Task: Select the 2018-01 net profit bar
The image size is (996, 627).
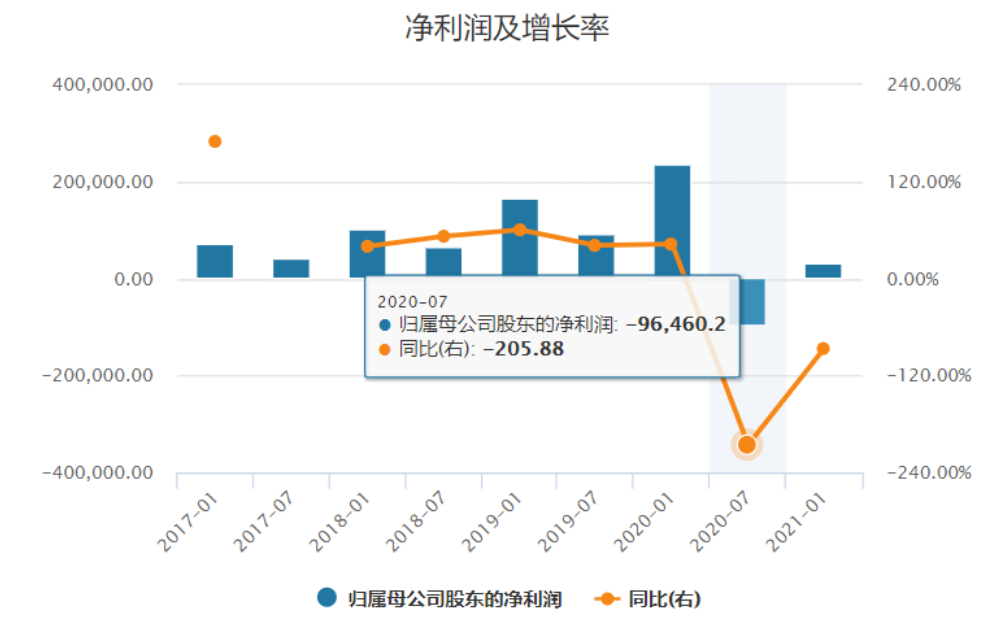Action: pos(367,254)
